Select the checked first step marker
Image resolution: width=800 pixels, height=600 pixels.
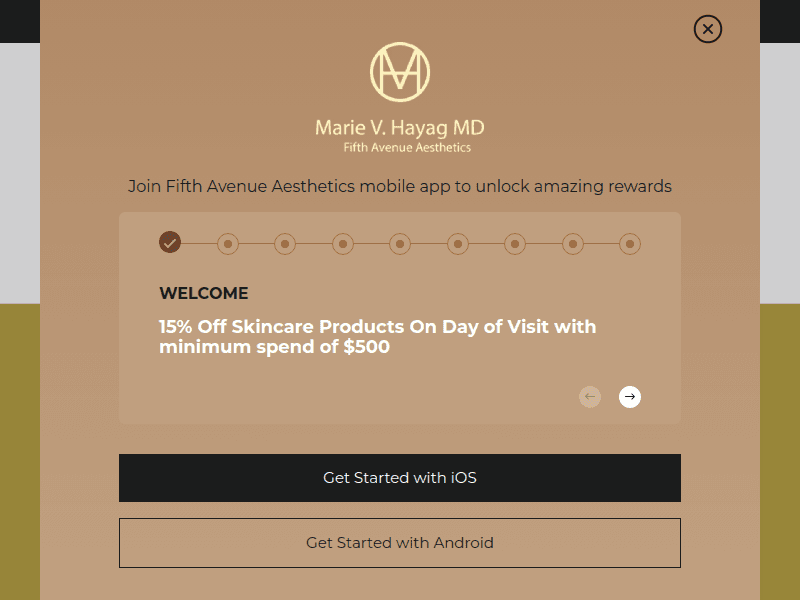(x=170, y=242)
